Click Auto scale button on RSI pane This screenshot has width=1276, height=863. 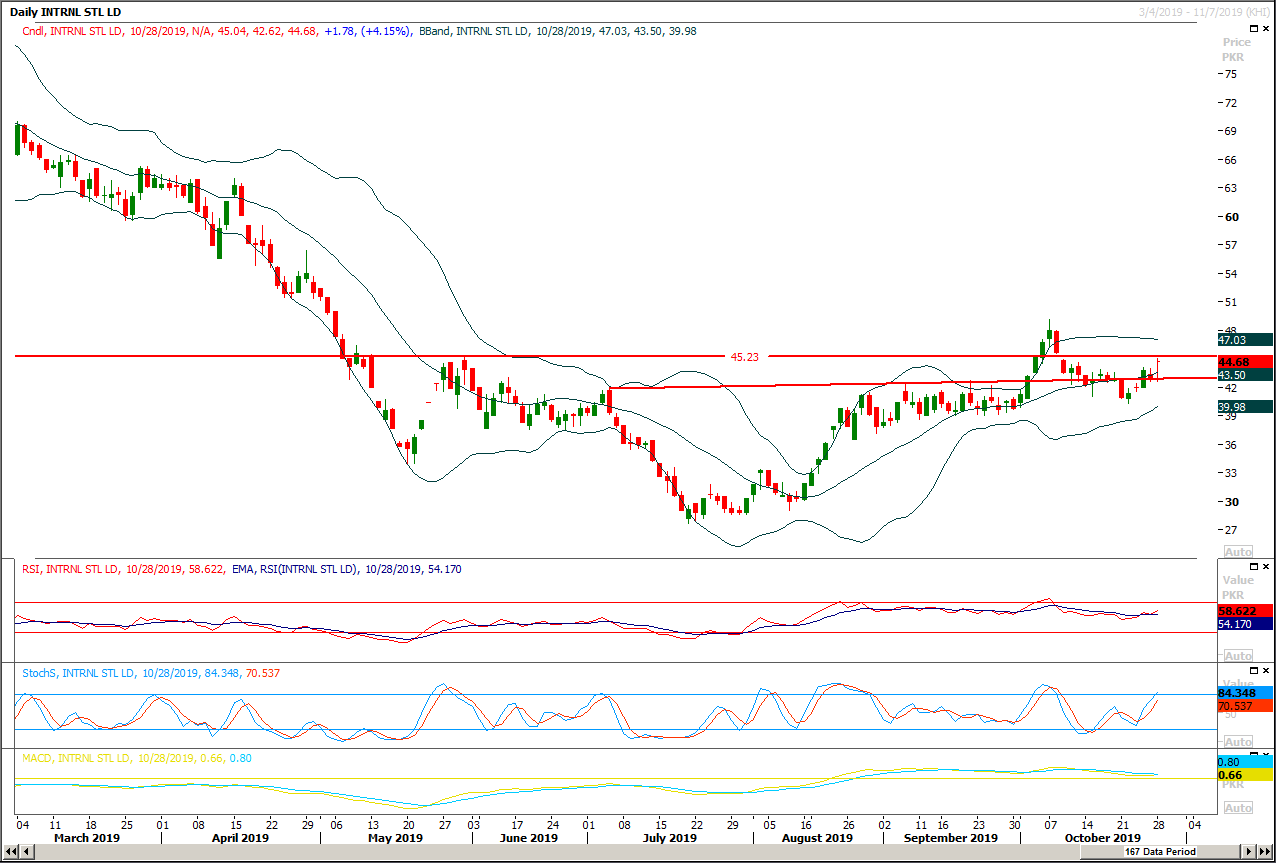click(1238, 655)
